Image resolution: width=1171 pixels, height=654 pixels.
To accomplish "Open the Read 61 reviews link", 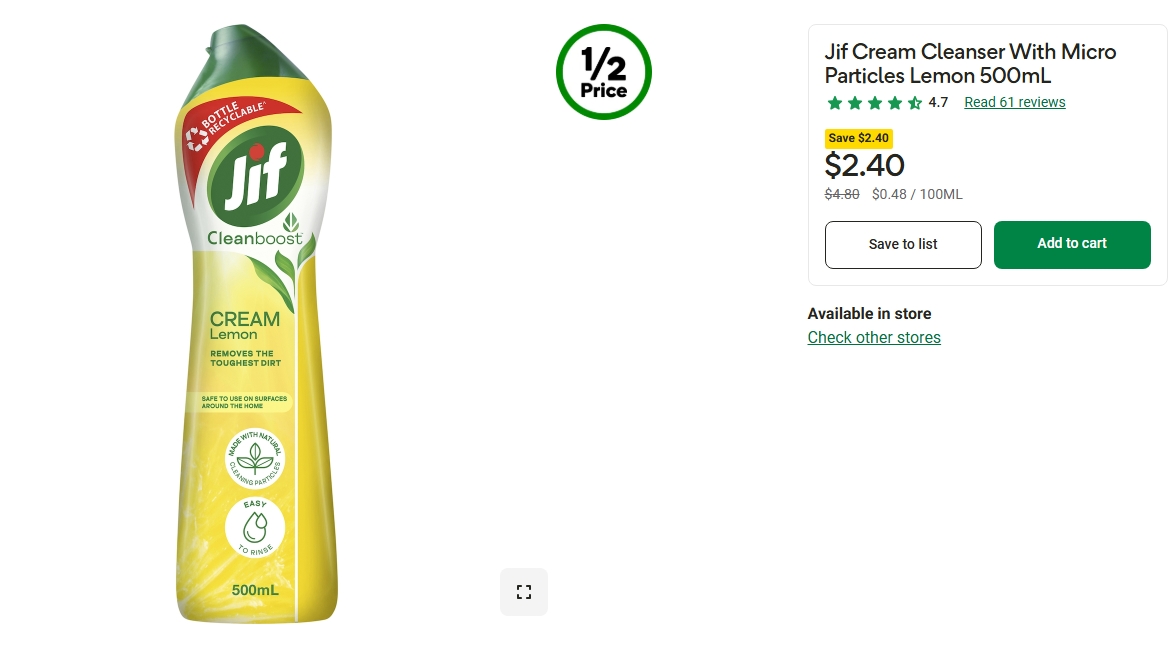I will pos(1014,102).
